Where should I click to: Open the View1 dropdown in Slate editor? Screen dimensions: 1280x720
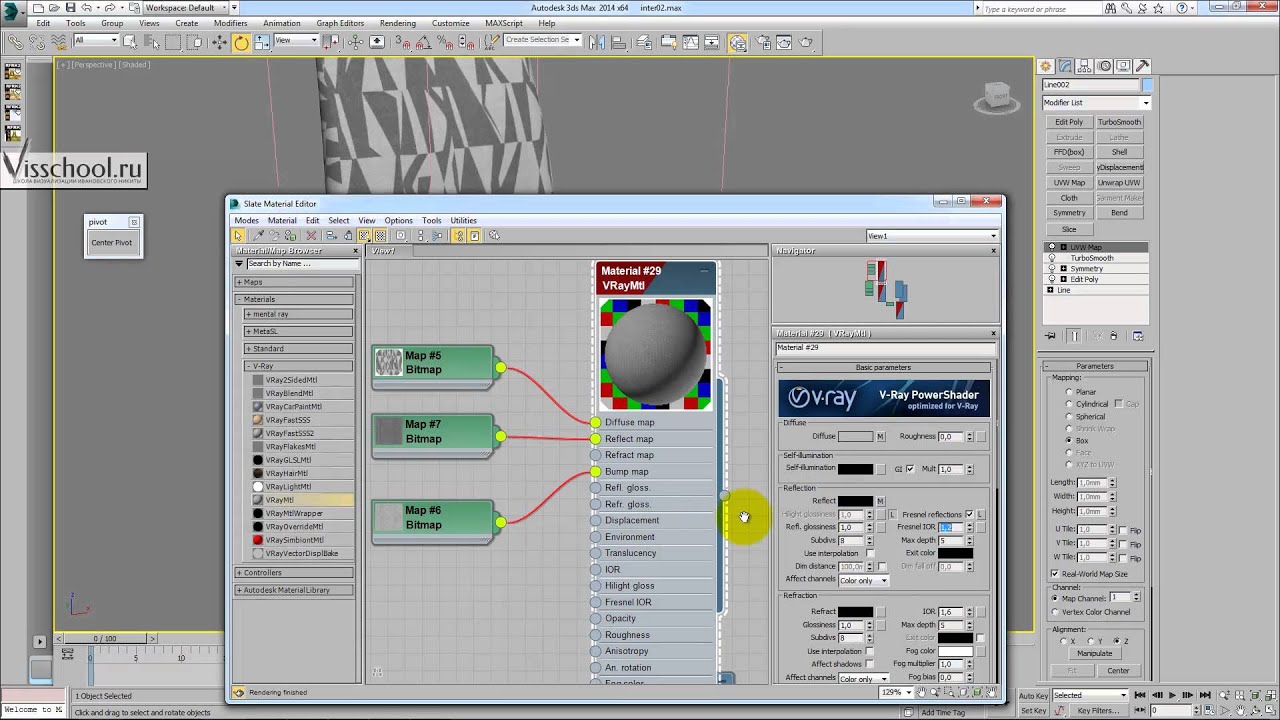pyautogui.click(x=932, y=236)
